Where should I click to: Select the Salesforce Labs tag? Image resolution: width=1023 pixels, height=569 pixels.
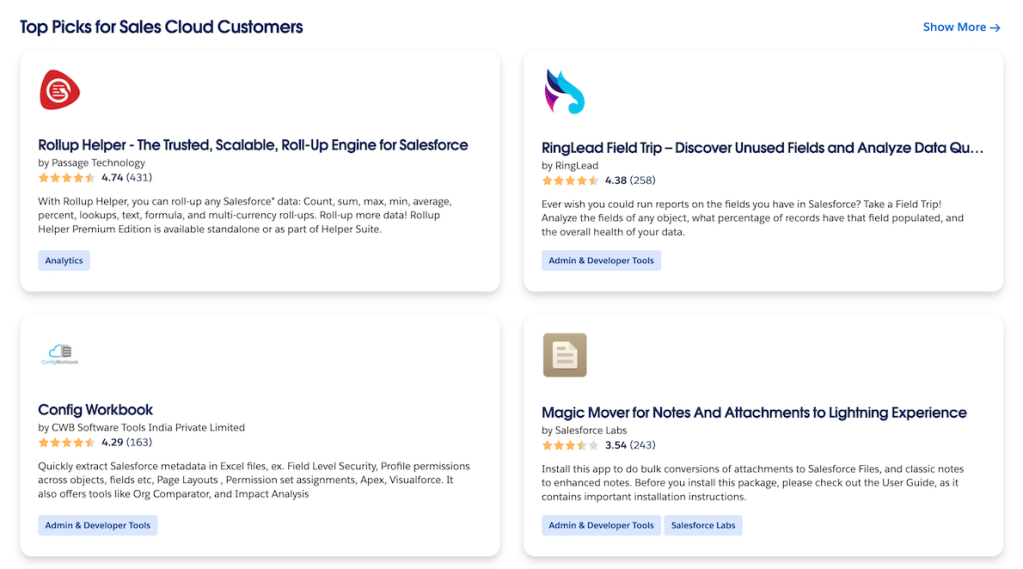click(x=703, y=525)
